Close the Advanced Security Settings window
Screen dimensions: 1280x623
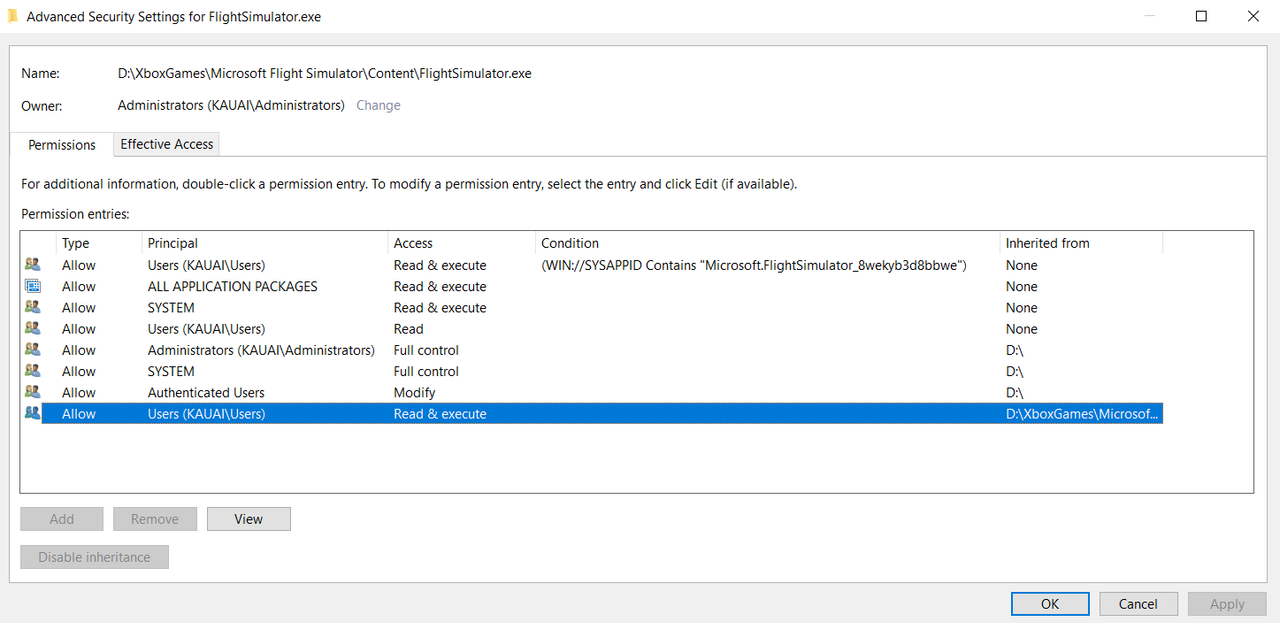coord(1253,16)
